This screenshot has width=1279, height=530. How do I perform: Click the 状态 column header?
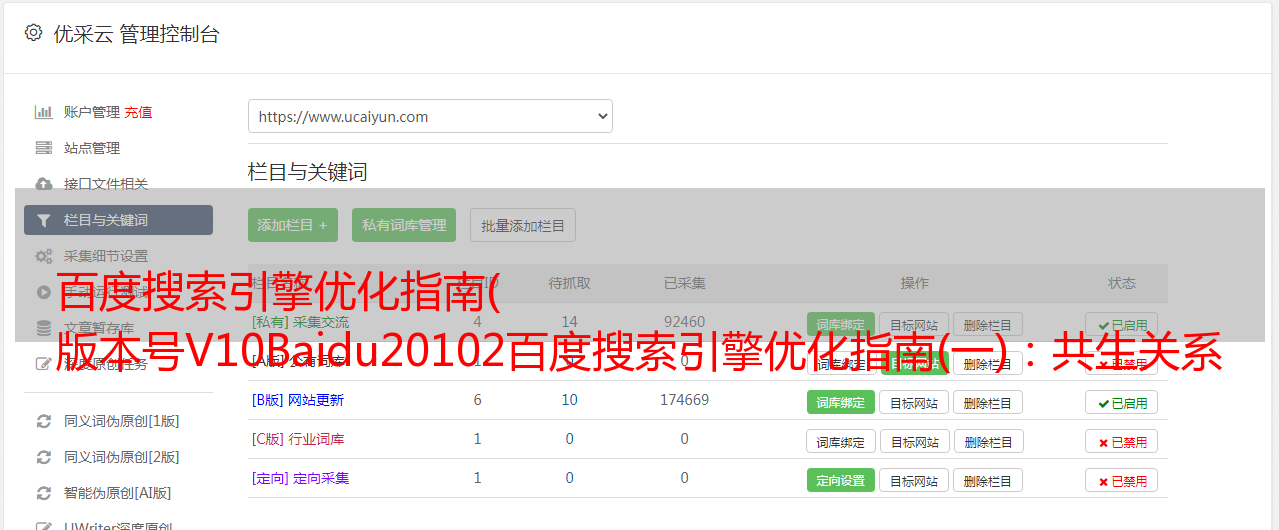1122,283
